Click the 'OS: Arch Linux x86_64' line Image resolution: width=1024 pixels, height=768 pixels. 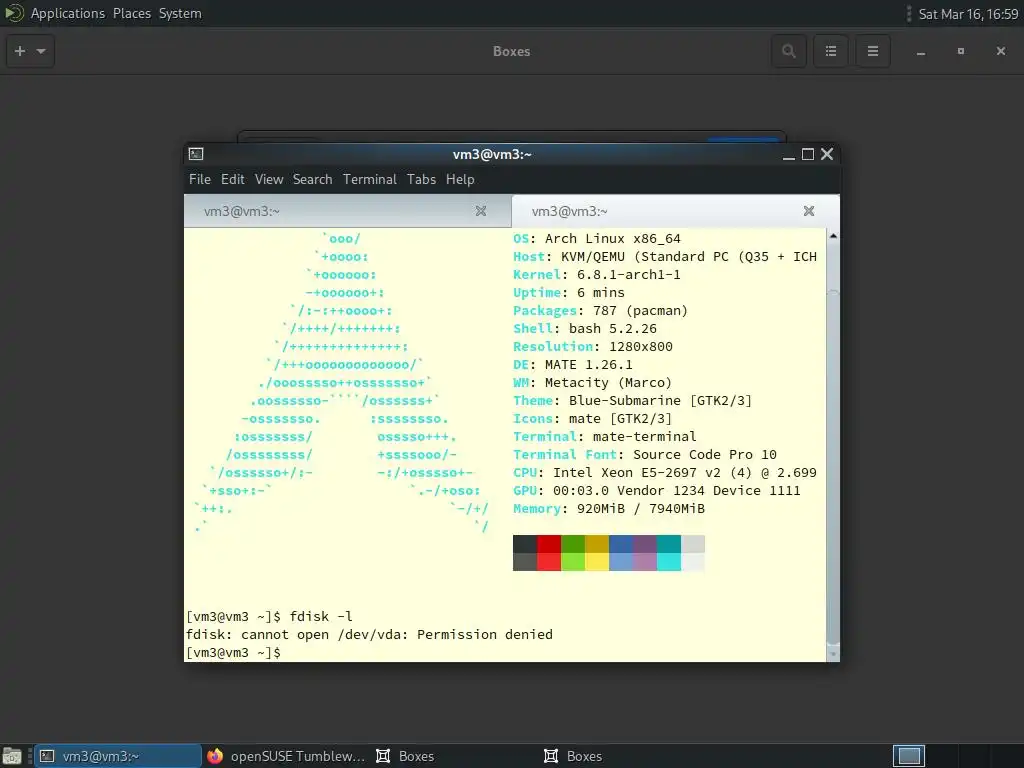597,239
